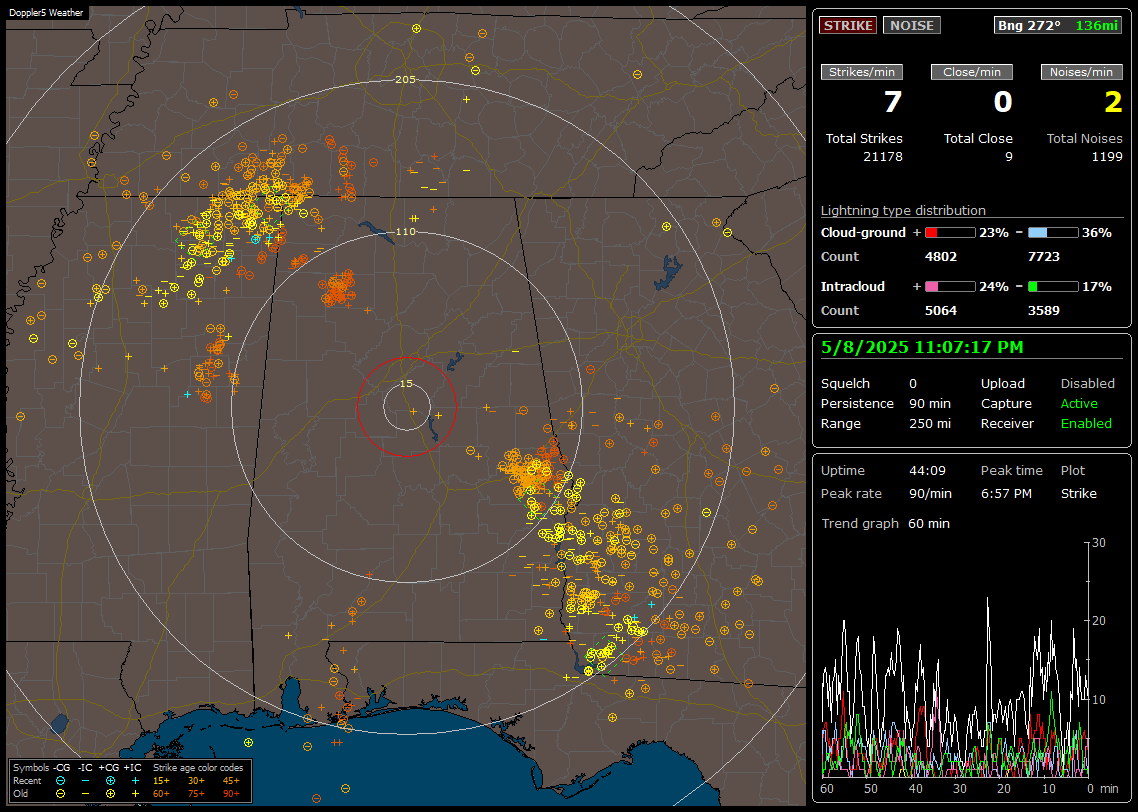Click the 75+ strike age color code

click(196, 794)
